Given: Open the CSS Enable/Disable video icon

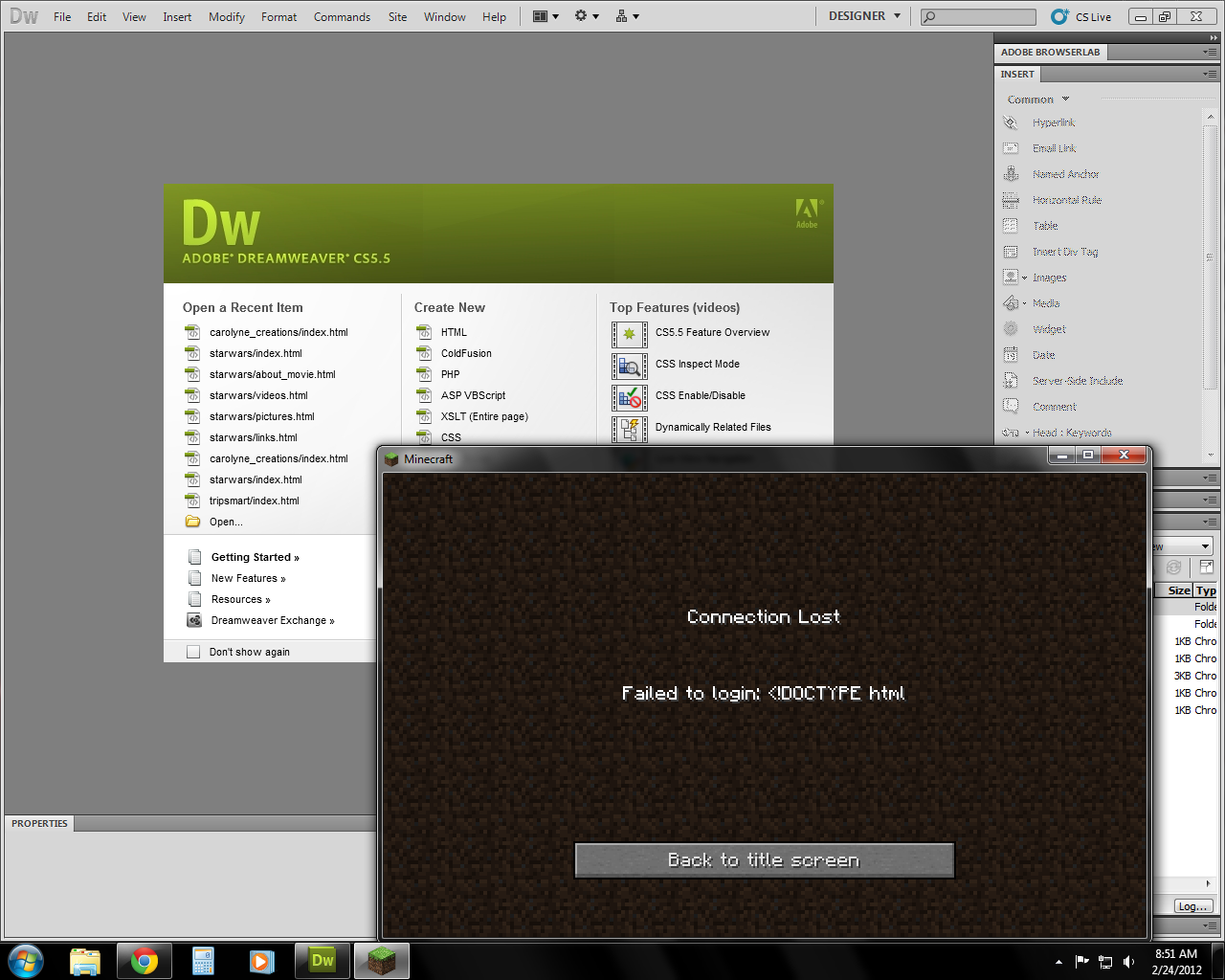Looking at the screenshot, I should coord(630,398).
